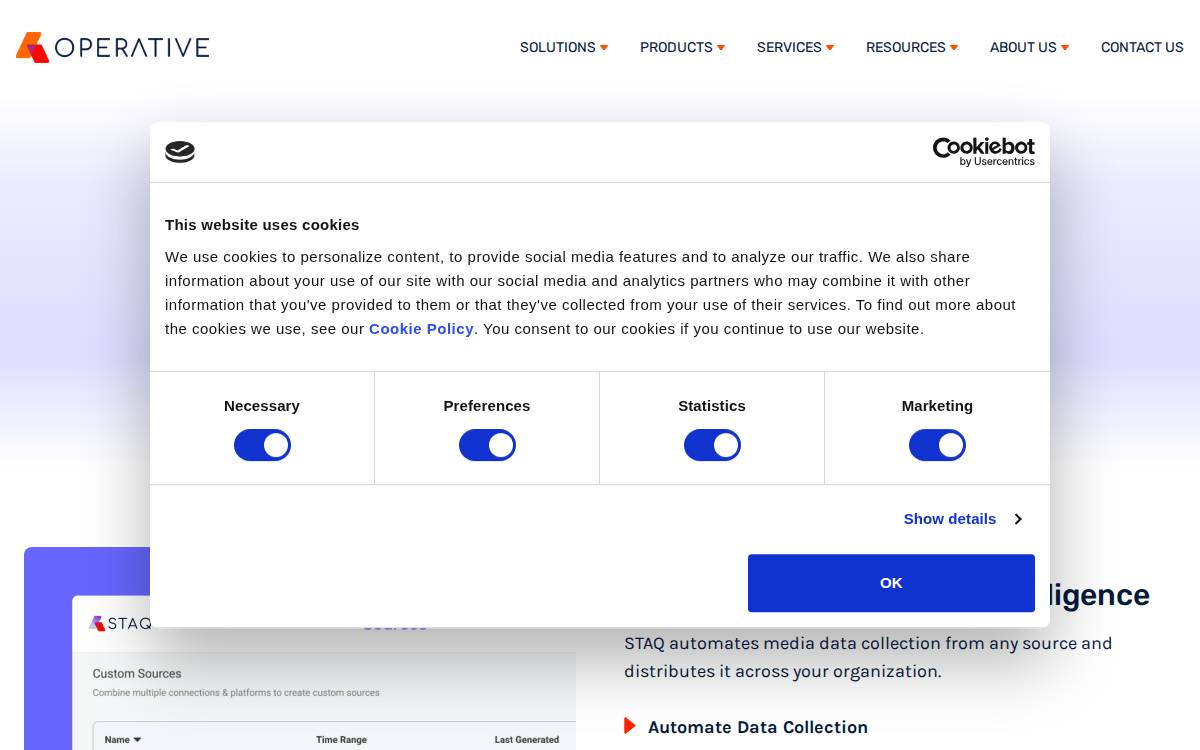Viewport: 1200px width, 750px height.
Task: Click chevron next to Show details
Action: tap(1018, 519)
